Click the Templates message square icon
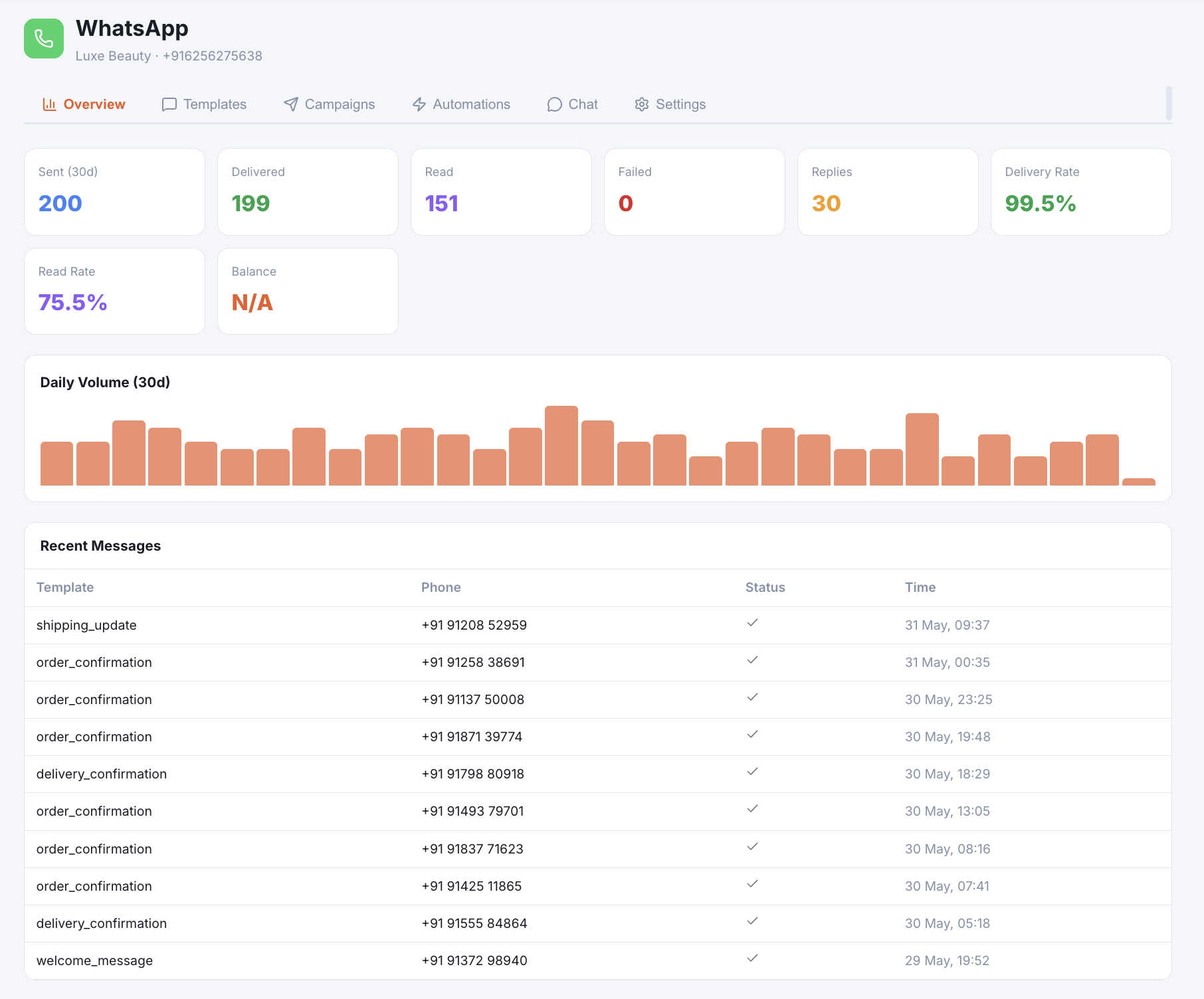This screenshot has height=999, width=1204. (169, 104)
